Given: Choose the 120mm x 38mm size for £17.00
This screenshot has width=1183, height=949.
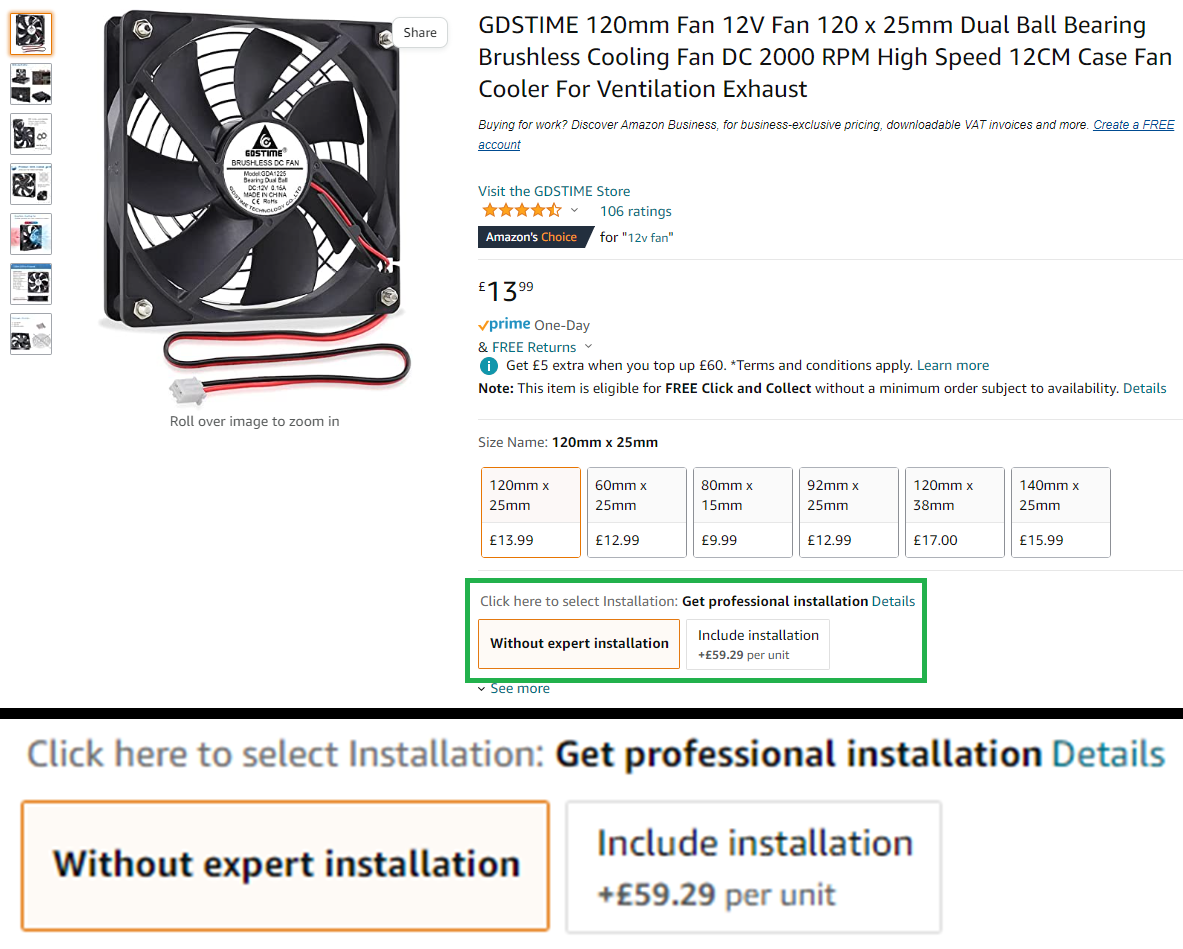Looking at the screenshot, I should (955, 512).
